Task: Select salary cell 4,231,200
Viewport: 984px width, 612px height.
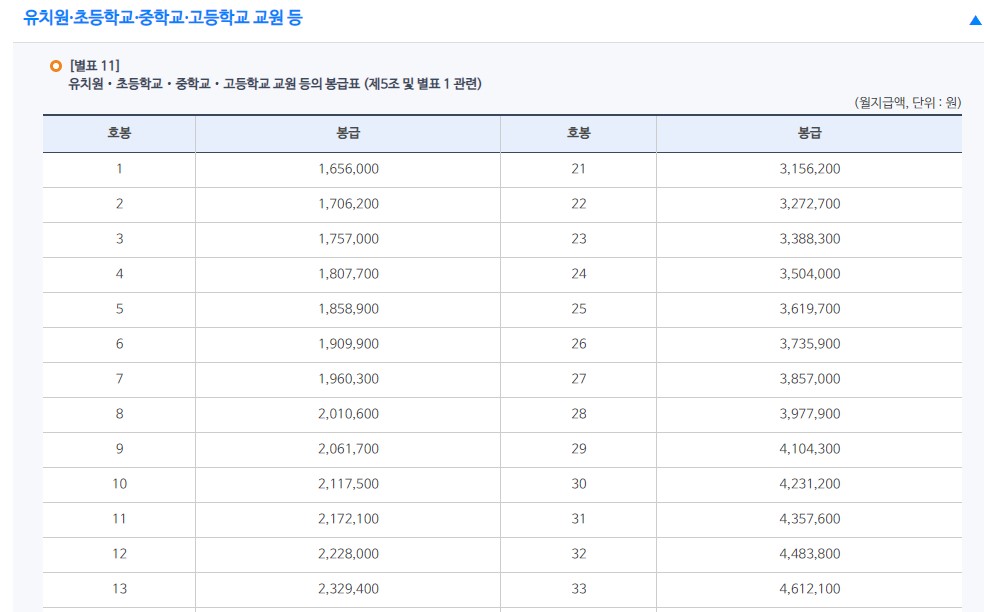Action: pyautogui.click(x=810, y=484)
